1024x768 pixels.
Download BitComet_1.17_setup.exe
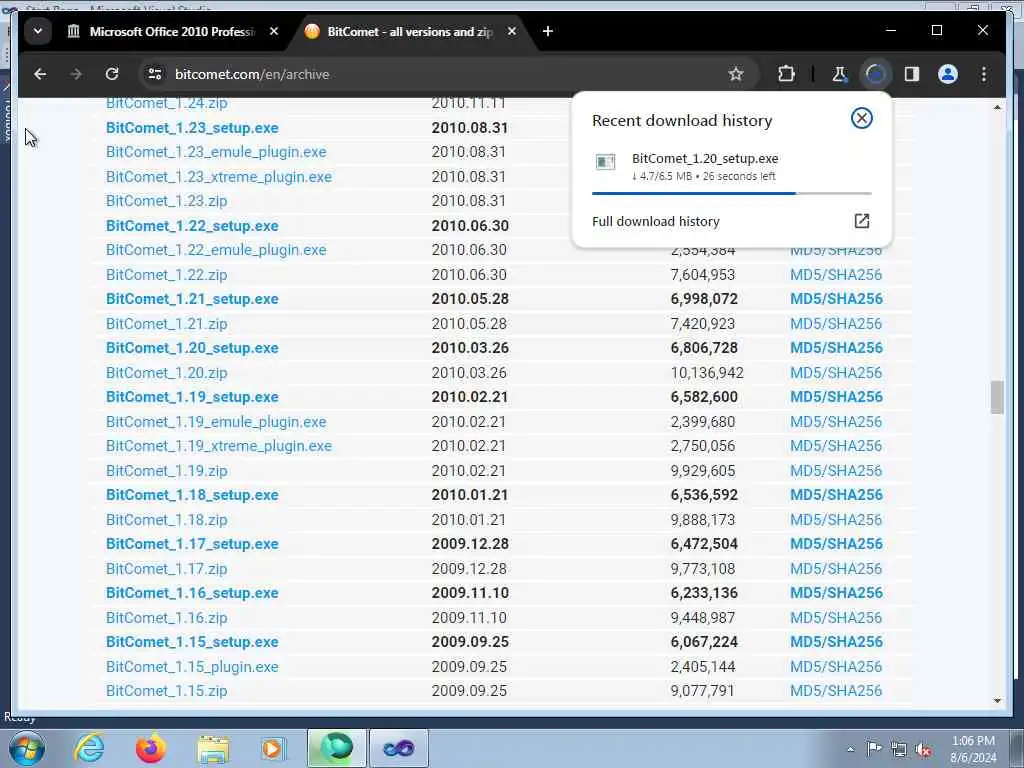(192, 544)
